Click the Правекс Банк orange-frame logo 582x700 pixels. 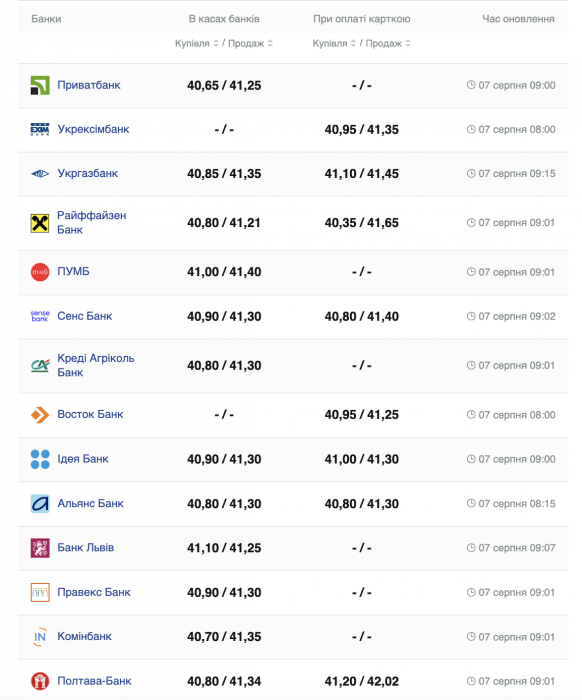pos(40,592)
